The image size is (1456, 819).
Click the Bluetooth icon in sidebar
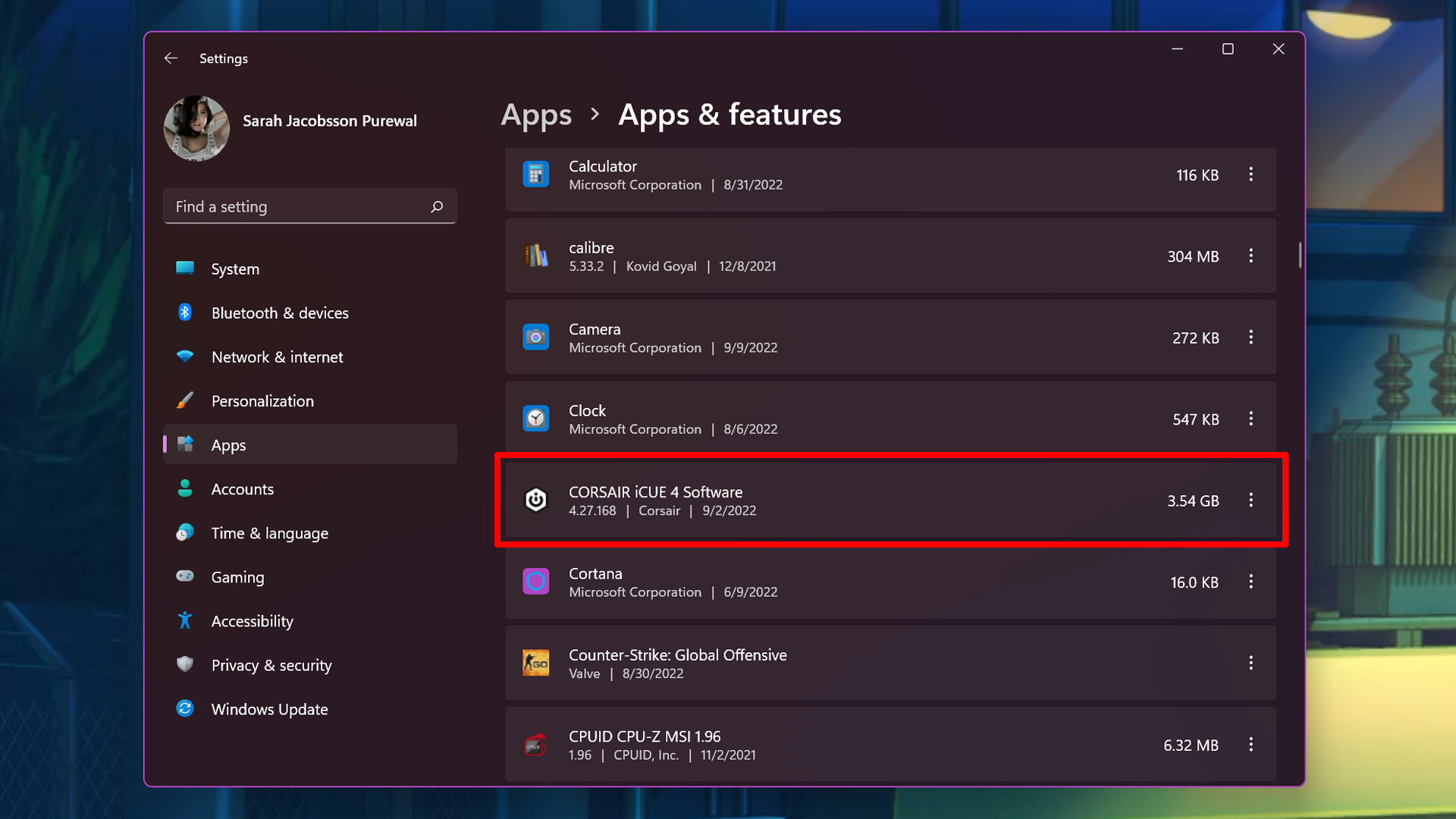coord(185,312)
